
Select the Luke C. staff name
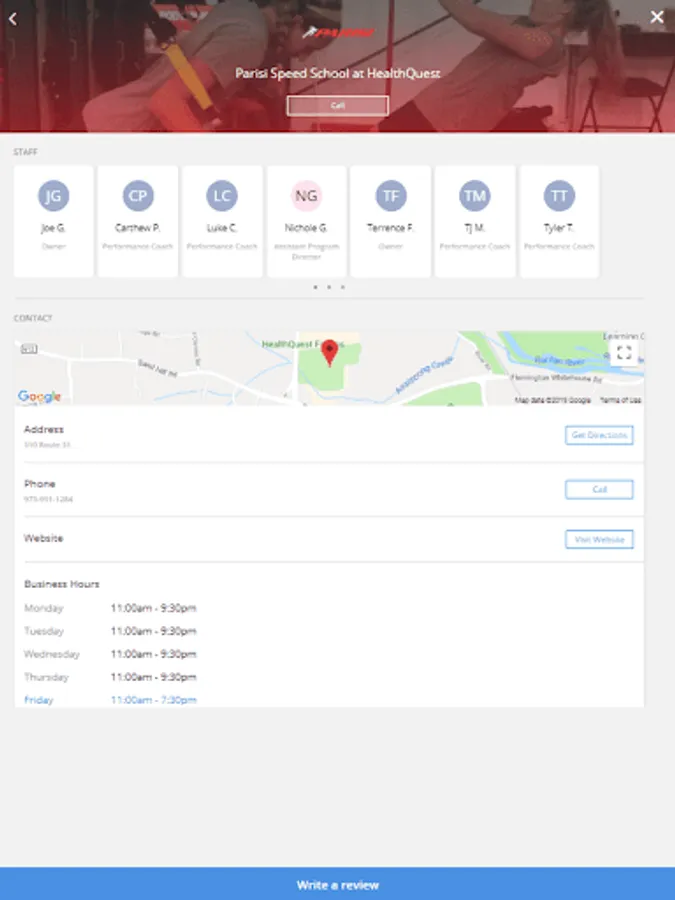[222, 228]
